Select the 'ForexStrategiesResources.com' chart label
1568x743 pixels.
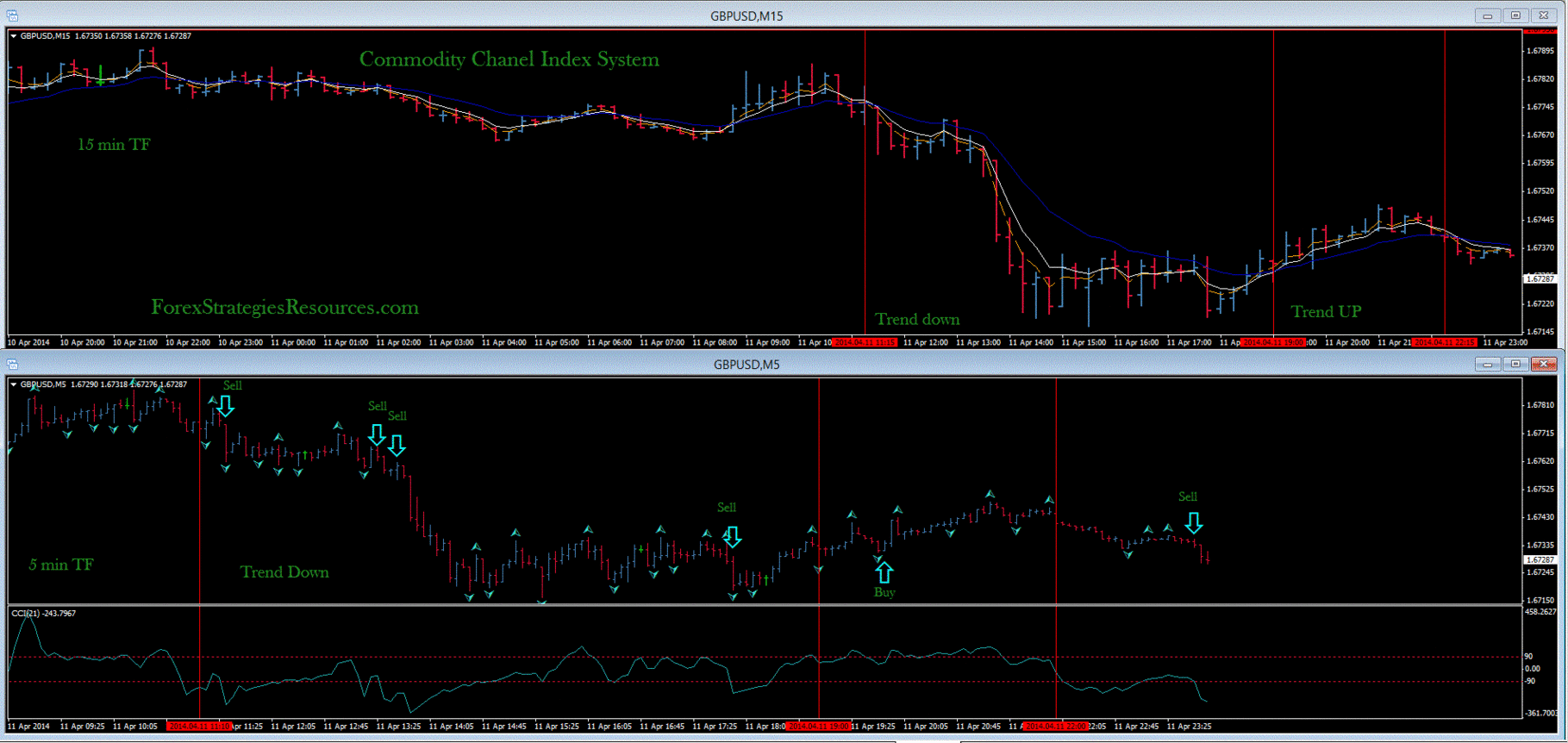[x=284, y=308]
